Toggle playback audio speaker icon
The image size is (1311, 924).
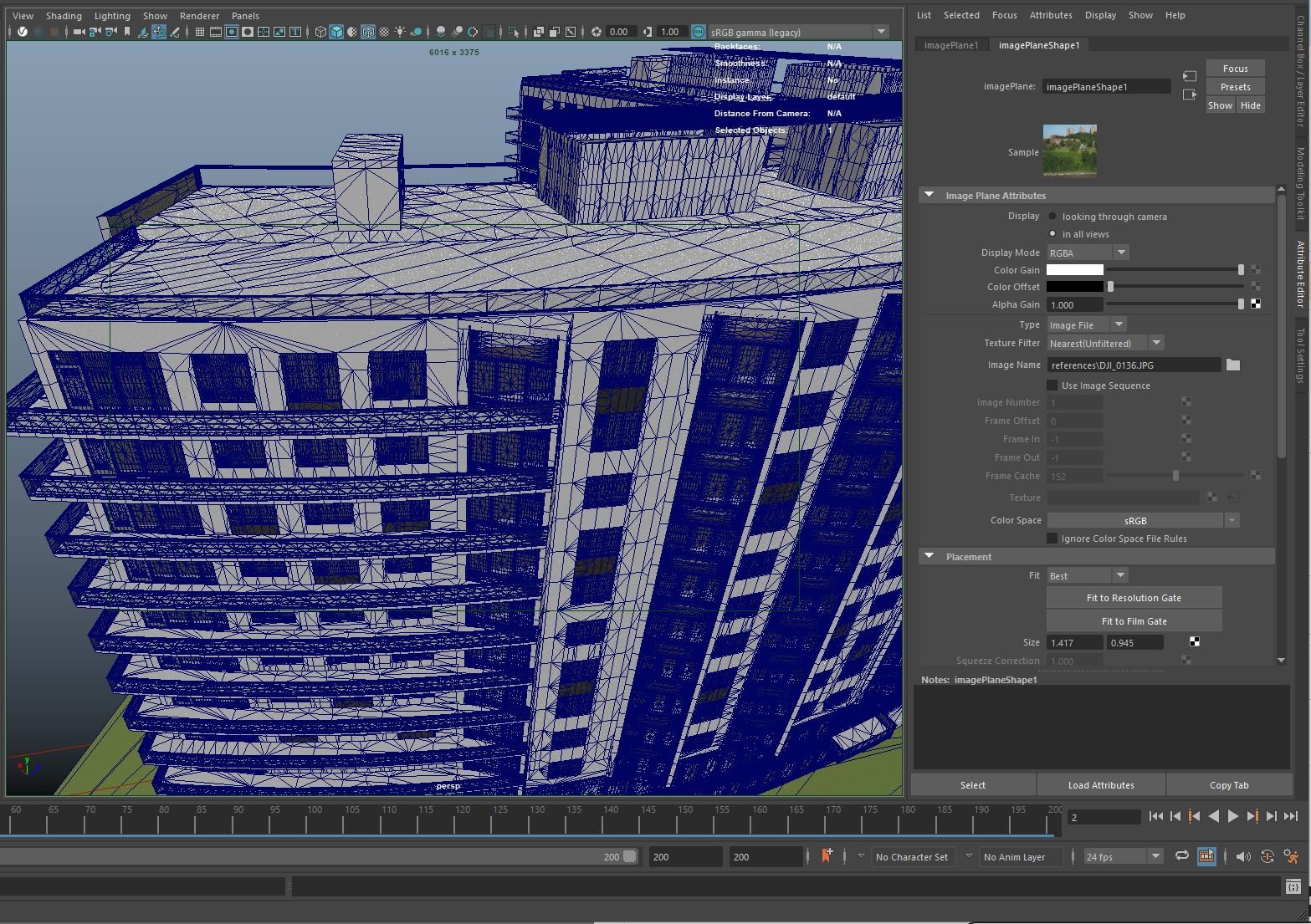[1242, 856]
